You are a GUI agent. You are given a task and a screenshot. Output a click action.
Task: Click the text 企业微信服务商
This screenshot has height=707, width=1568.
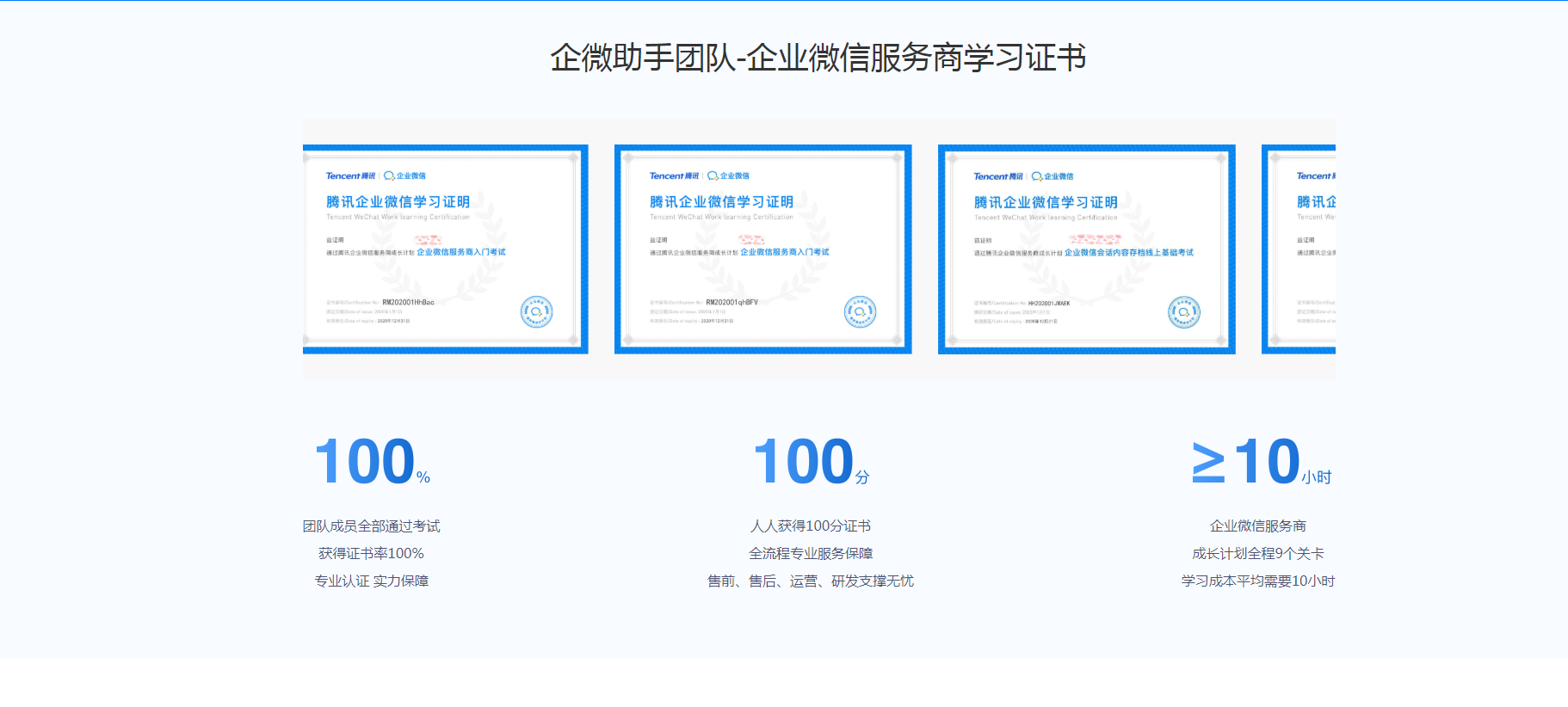tap(1258, 526)
